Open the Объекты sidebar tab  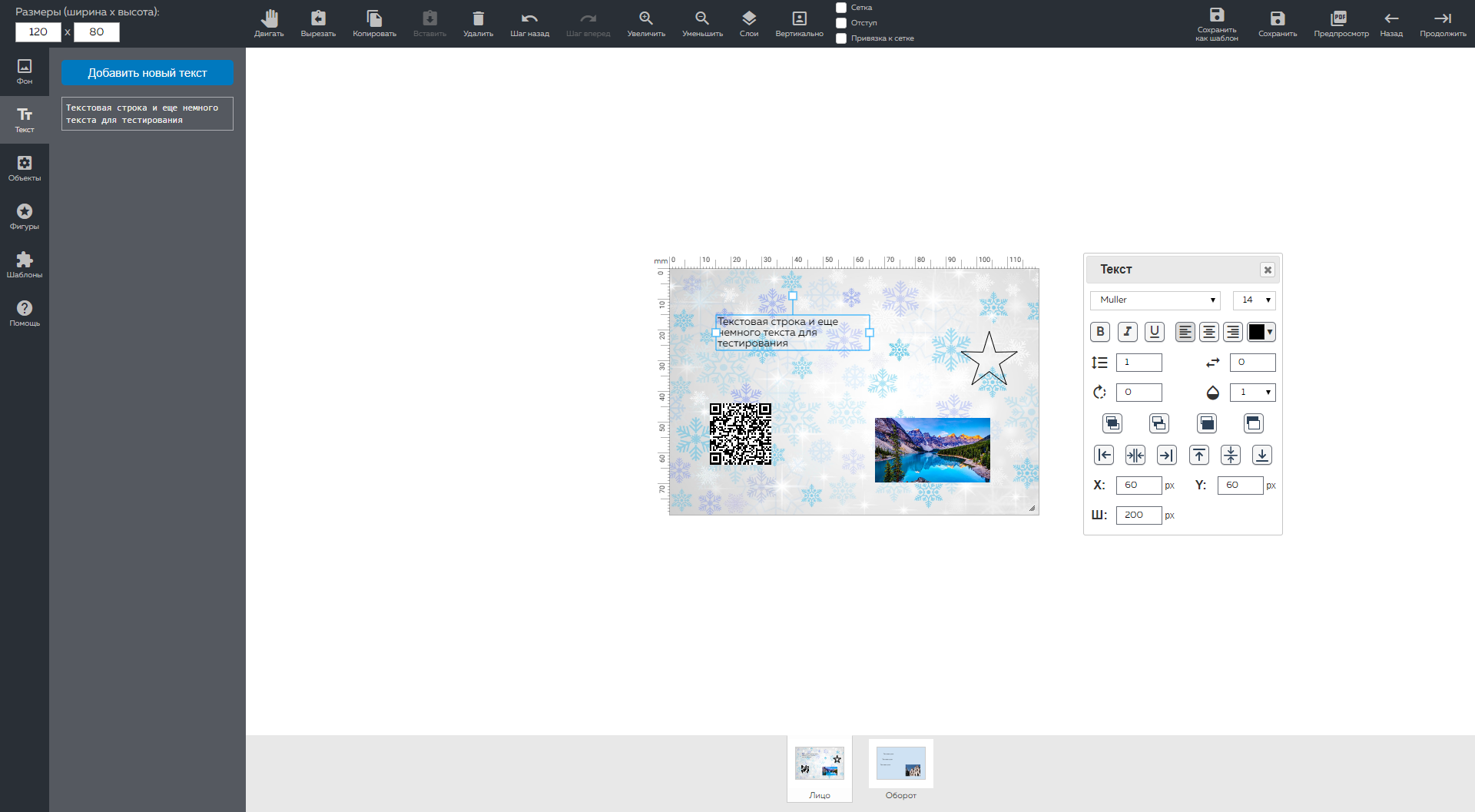[25, 169]
